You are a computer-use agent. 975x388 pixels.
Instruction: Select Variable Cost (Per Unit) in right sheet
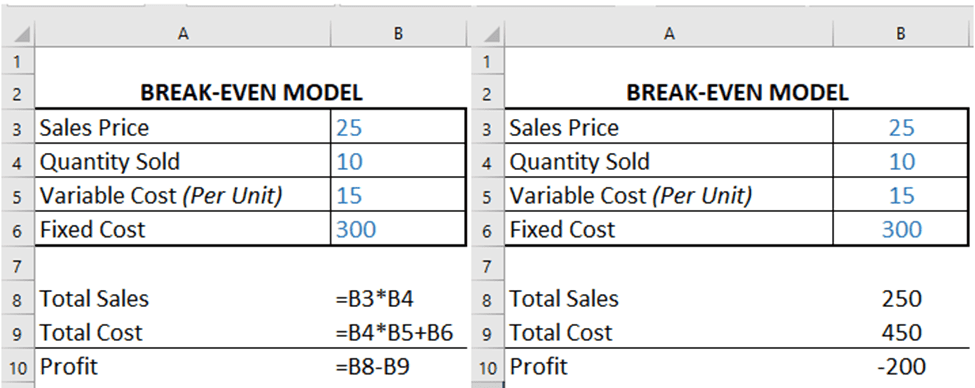(631, 196)
